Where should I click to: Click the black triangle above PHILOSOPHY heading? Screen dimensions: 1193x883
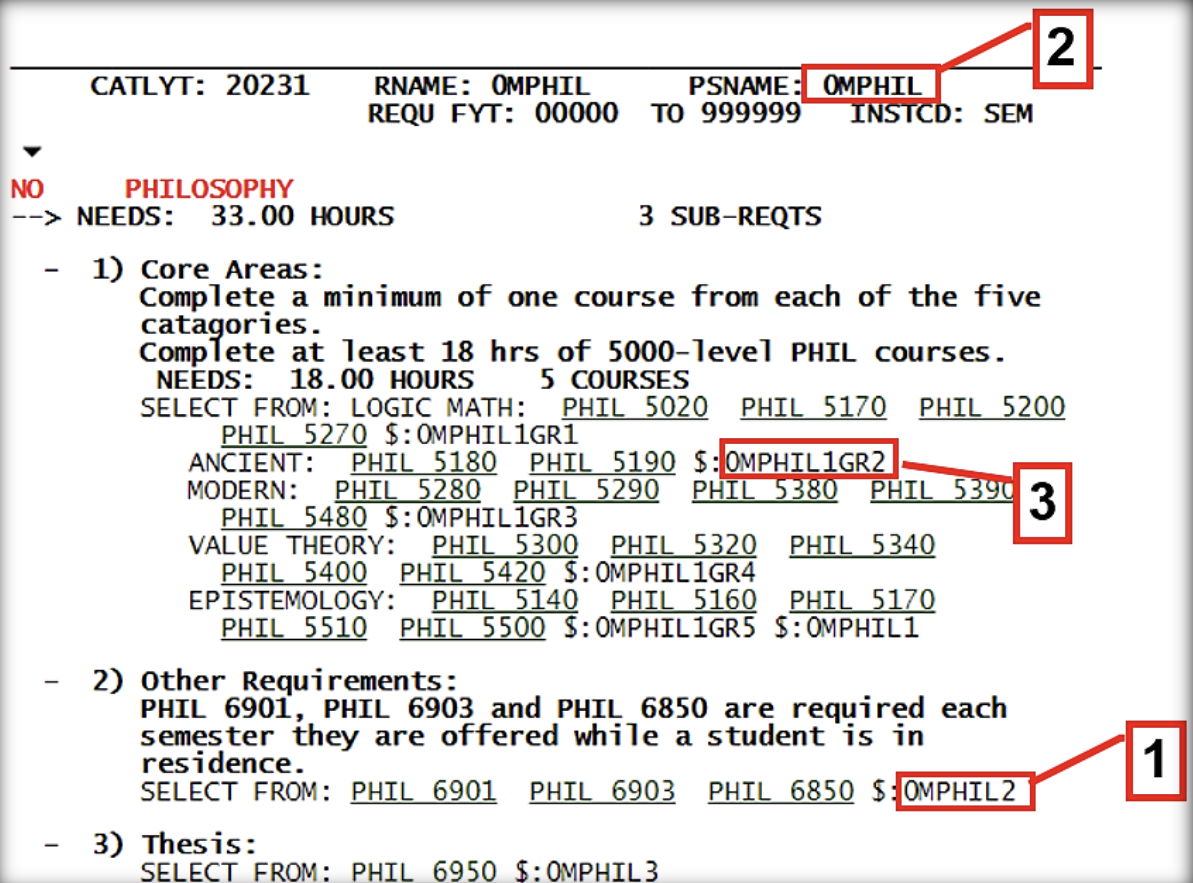point(33,152)
